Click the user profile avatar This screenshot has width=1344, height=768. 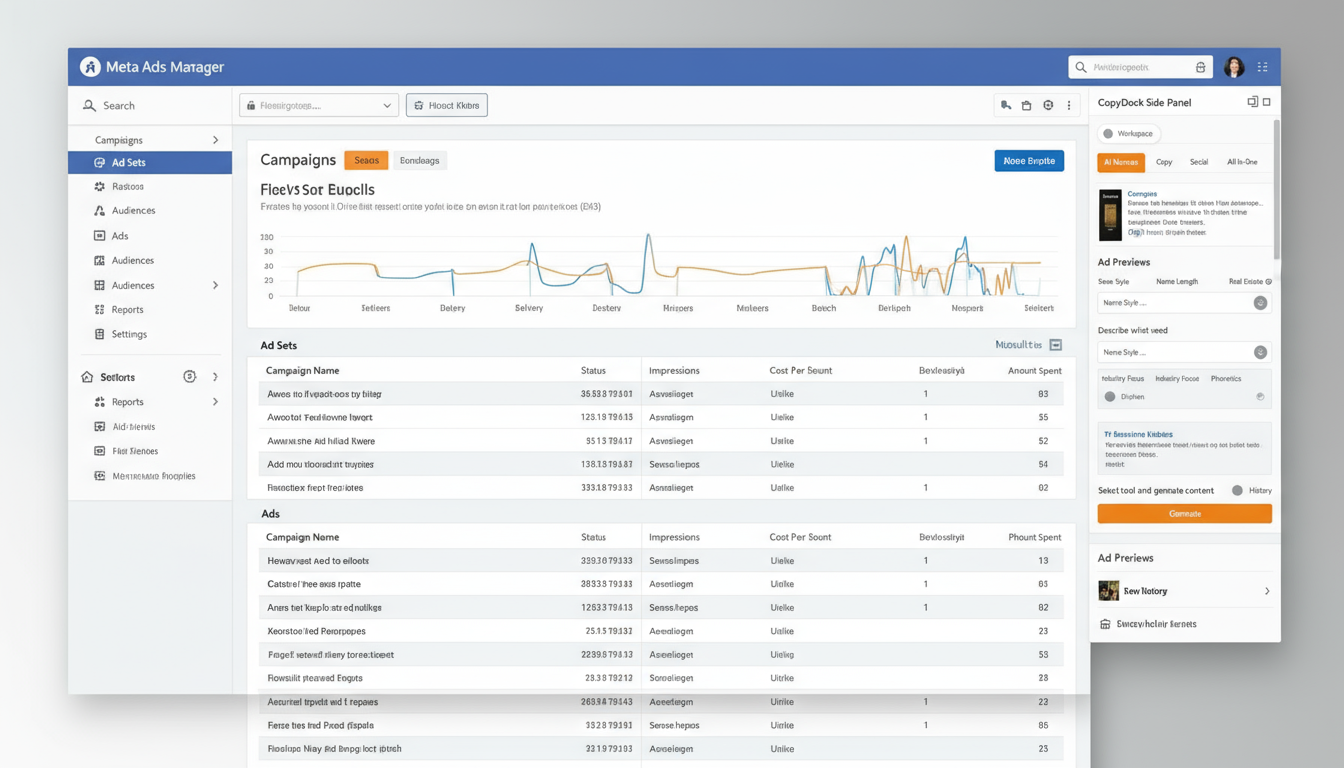click(1234, 67)
